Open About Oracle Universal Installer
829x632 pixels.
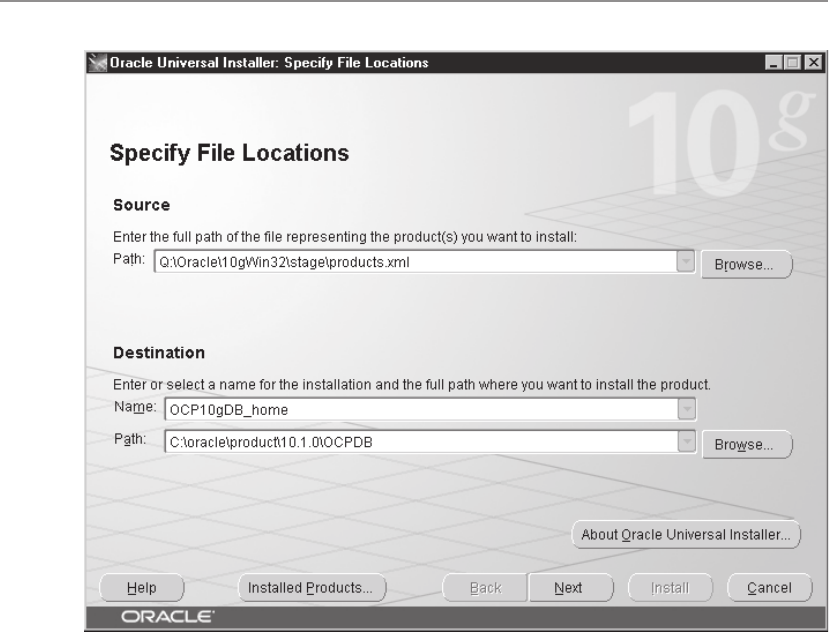[x=686, y=535]
